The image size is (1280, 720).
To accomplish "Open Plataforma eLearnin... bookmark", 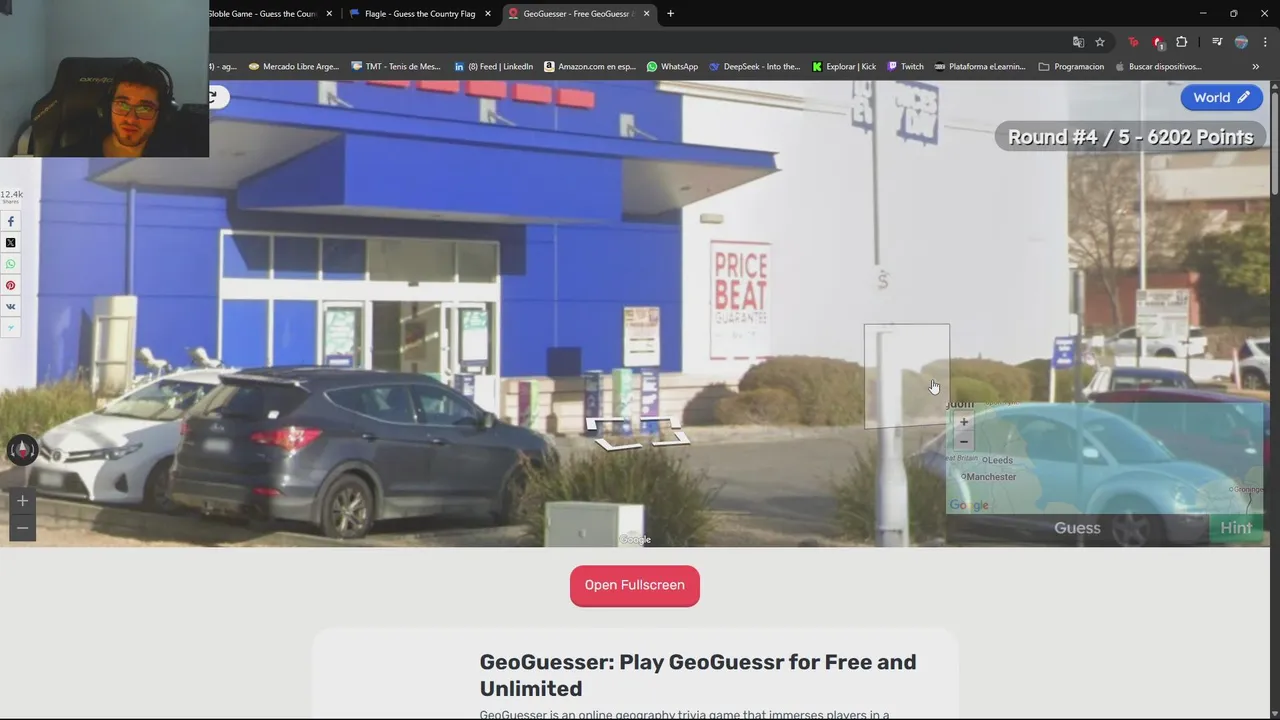I will pyautogui.click(x=982, y=67).
